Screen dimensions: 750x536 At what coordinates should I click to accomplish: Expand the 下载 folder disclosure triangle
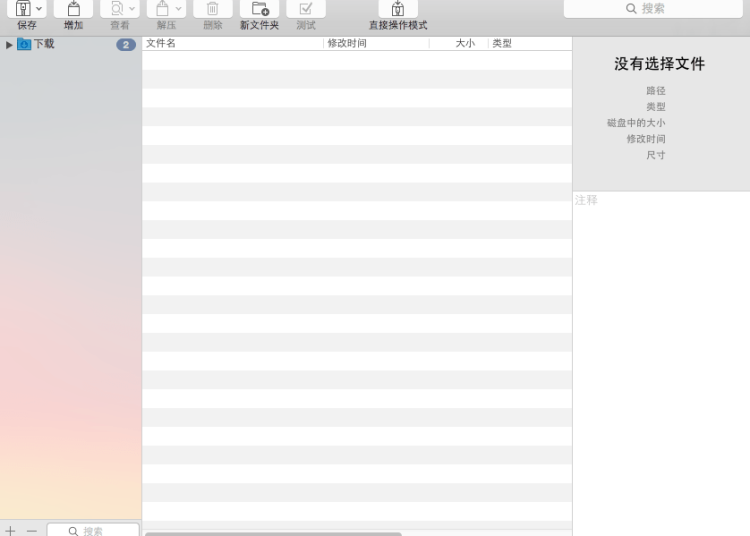click(10, 45)
